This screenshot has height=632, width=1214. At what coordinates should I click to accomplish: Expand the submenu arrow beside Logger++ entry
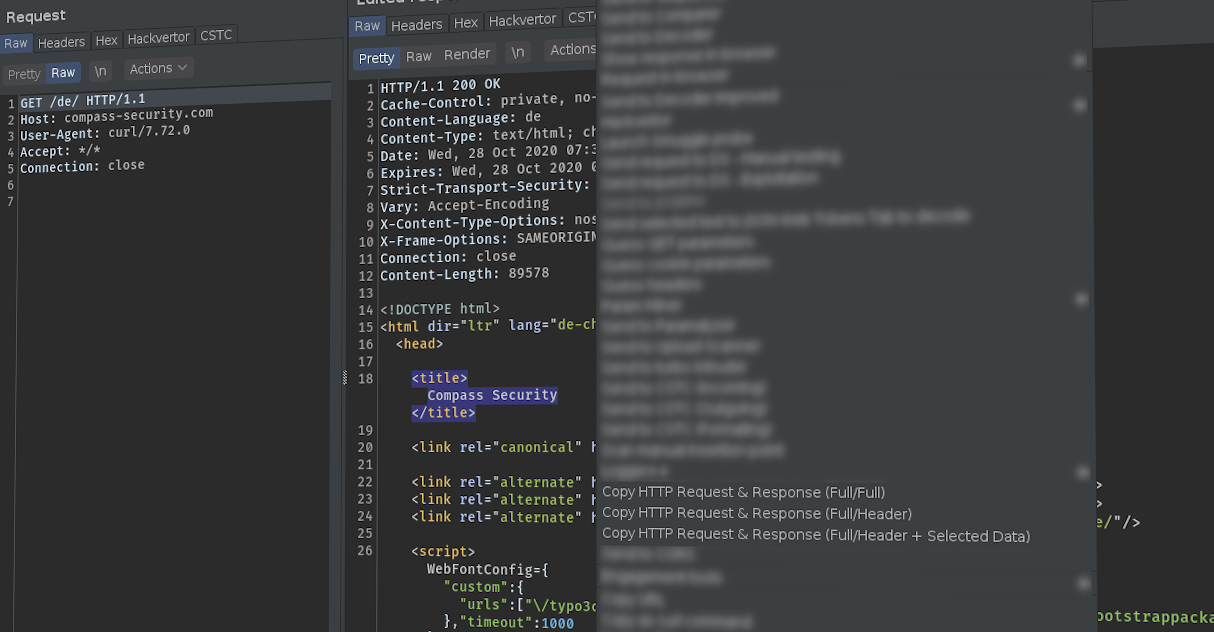(x=1082, y=471)
